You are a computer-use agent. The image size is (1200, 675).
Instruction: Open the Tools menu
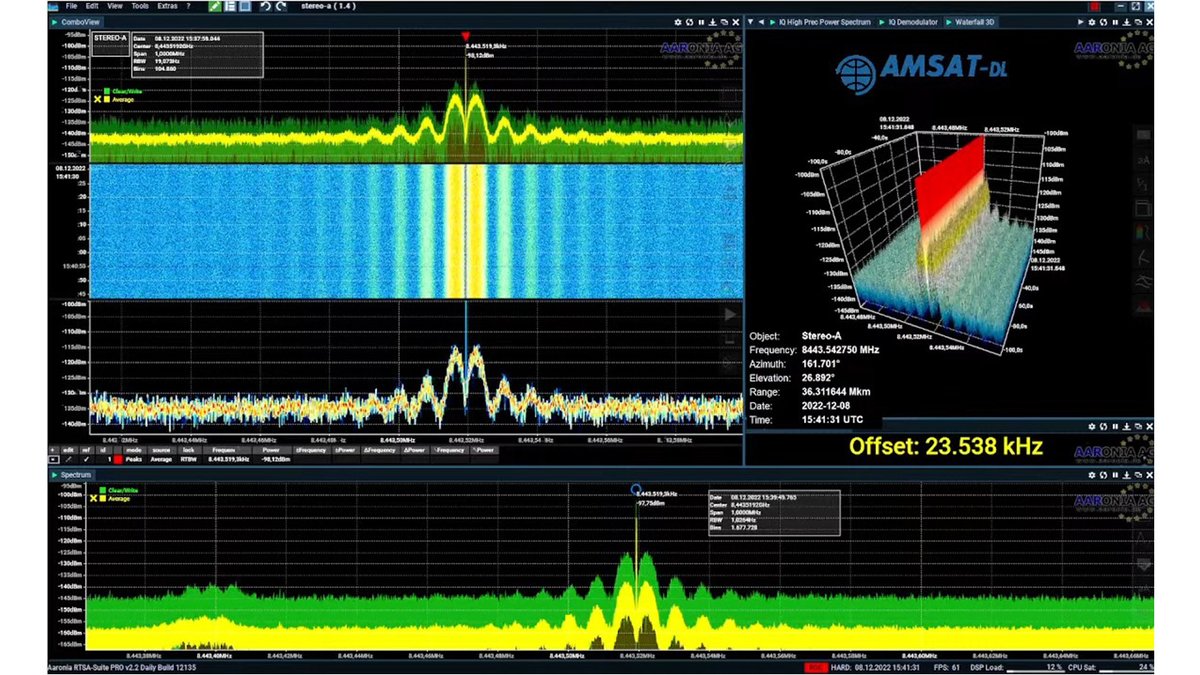(140, 6)
